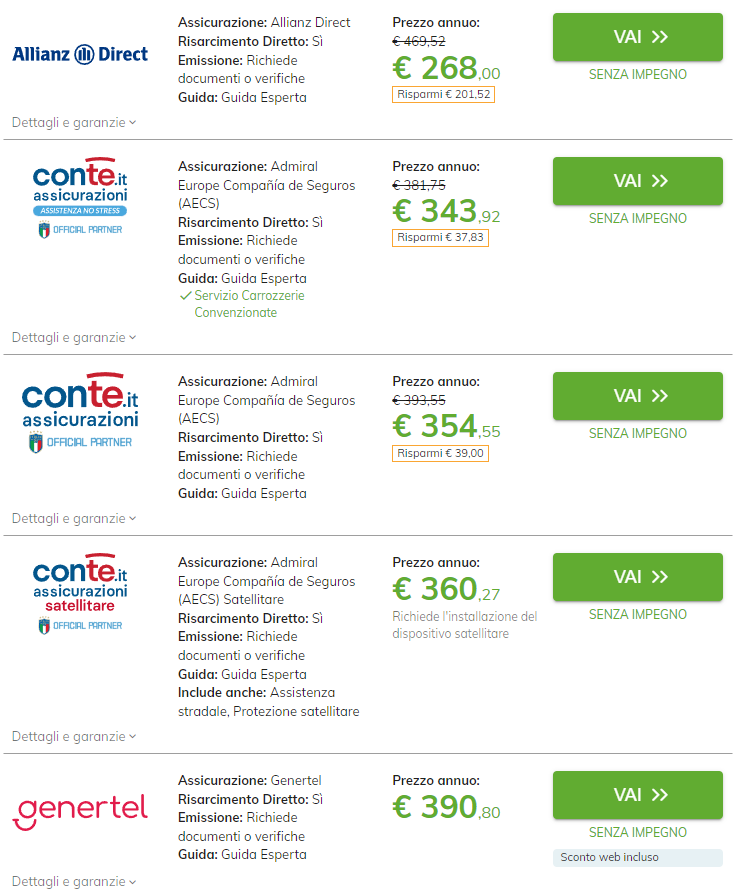Expand Dettagli e garanzie for Allianz Direct

74,122
